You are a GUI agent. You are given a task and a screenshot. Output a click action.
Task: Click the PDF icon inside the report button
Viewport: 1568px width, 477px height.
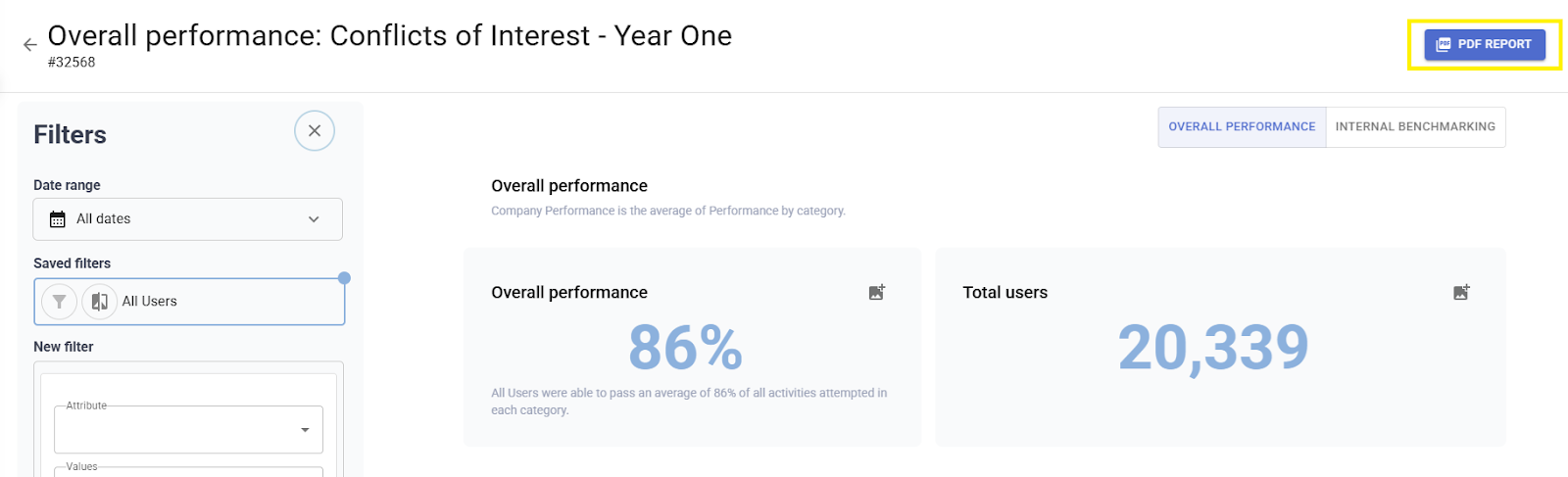click(x=1443, y=44)
